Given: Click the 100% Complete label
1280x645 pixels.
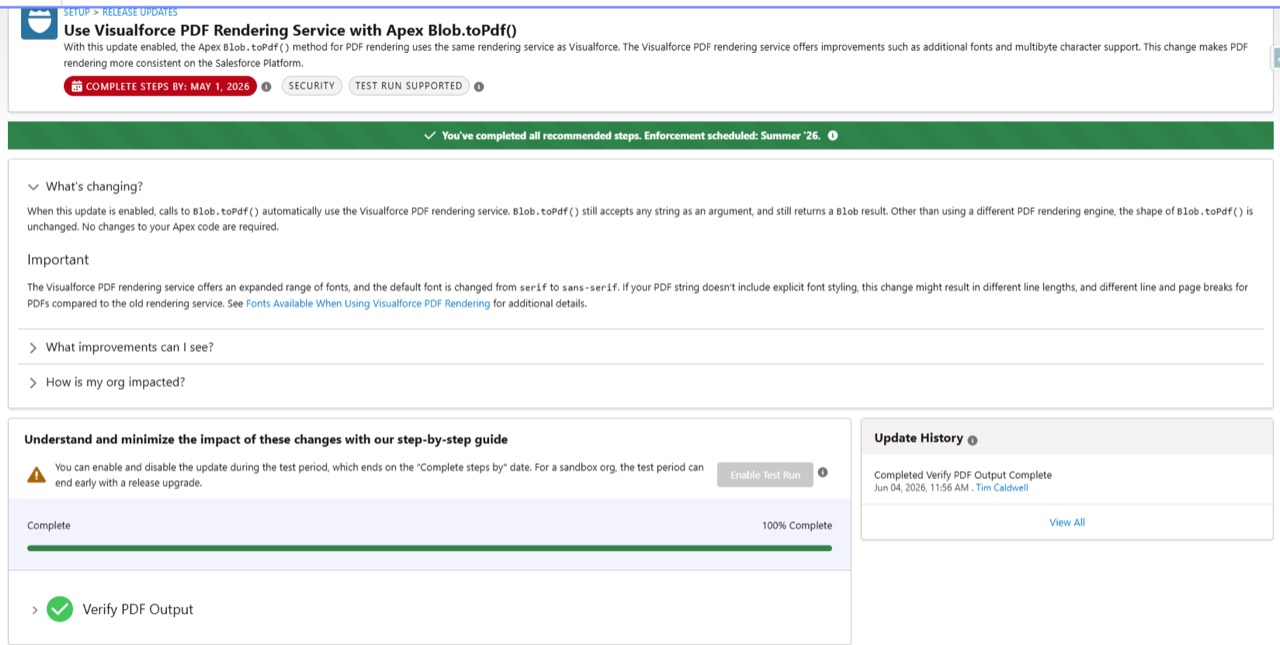Looking at the screenshot, I should click(797, 525).
